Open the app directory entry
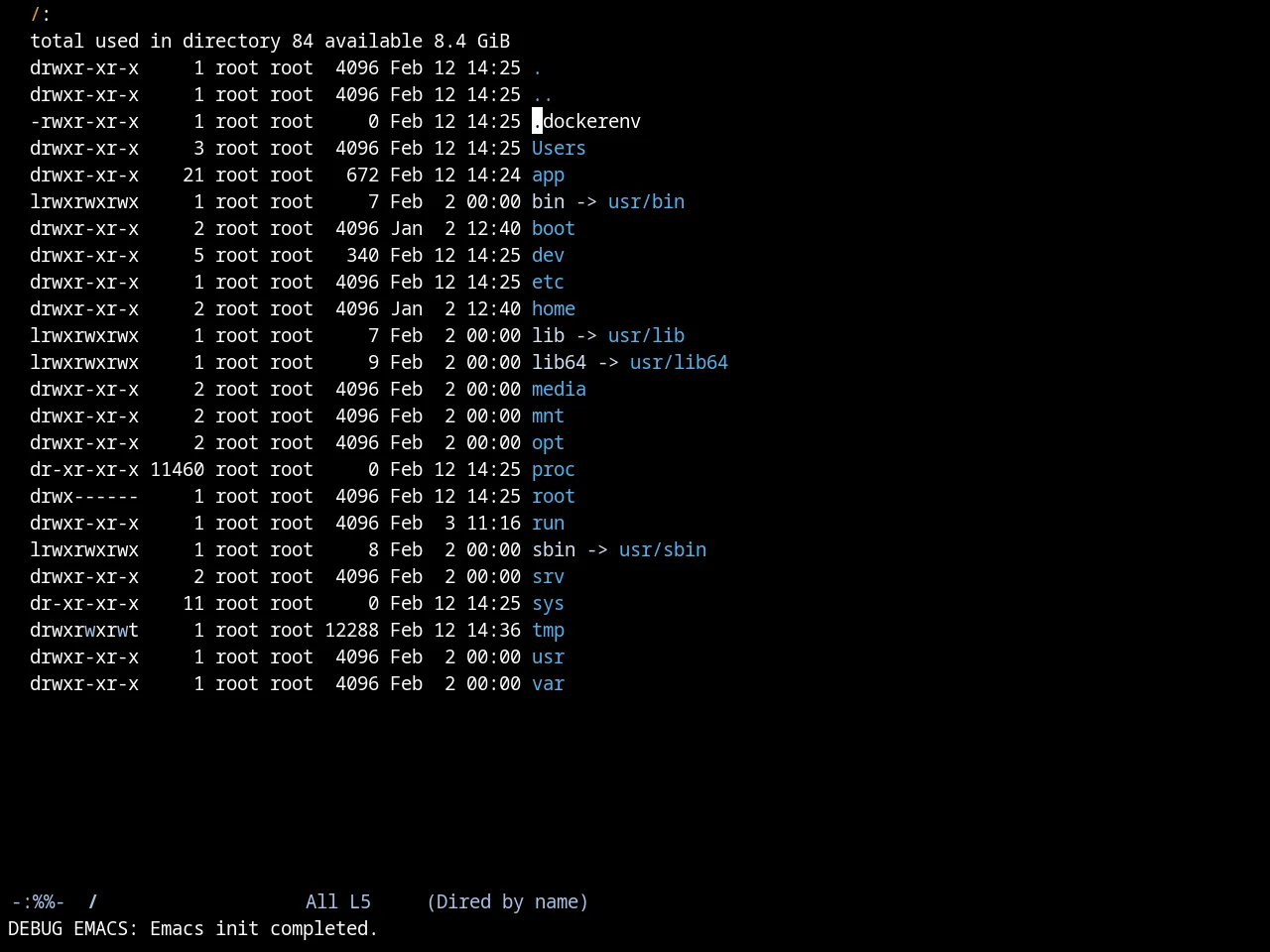1270x952 pixels. pyautogui.click(x=548, y=175)
